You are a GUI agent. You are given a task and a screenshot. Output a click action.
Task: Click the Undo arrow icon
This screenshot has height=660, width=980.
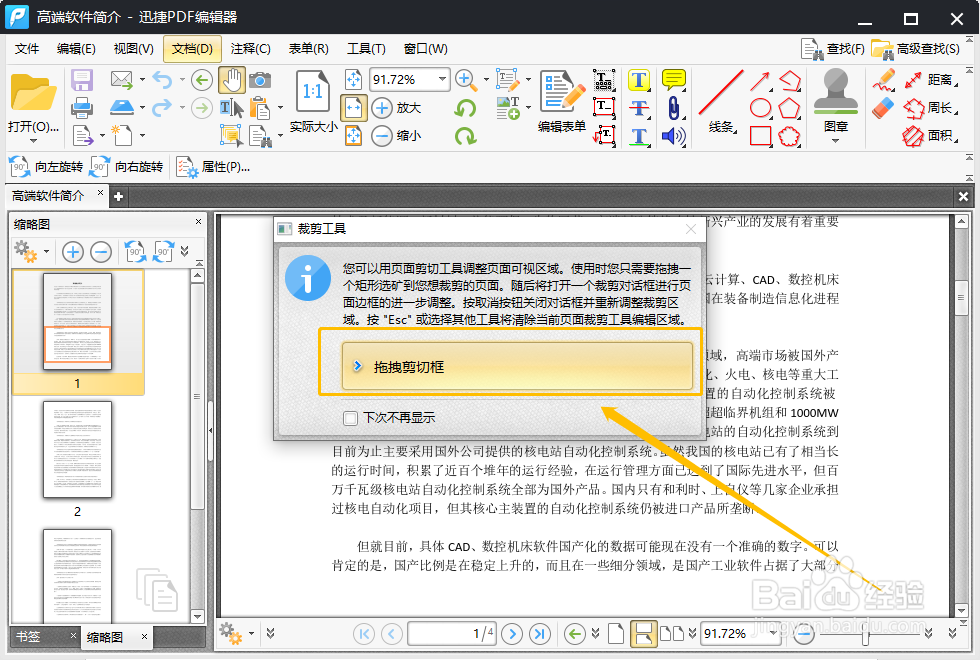coord(162,80)
